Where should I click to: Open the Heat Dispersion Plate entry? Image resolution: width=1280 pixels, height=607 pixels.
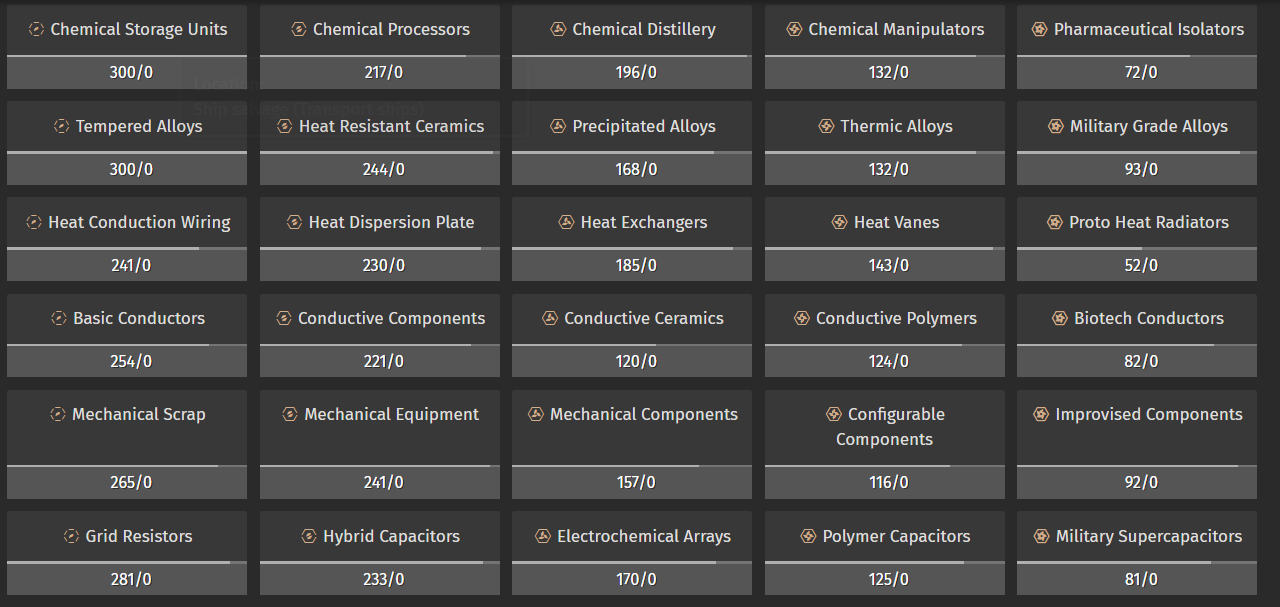[380, 239]
